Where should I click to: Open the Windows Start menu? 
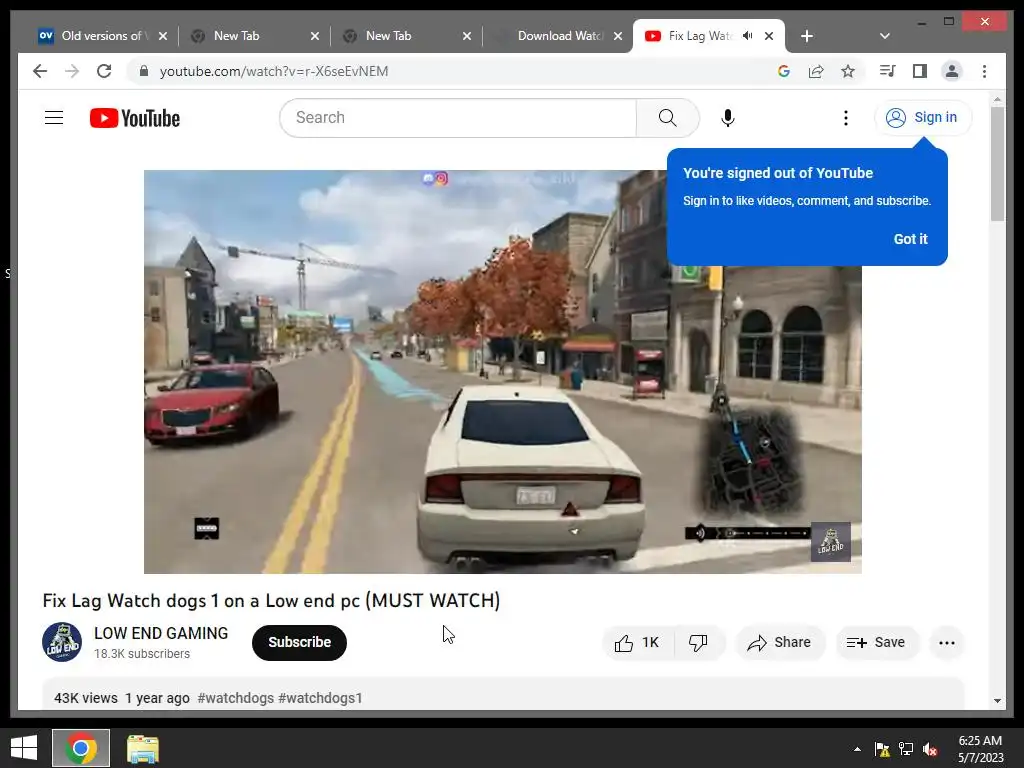click(x=24, y=748)
